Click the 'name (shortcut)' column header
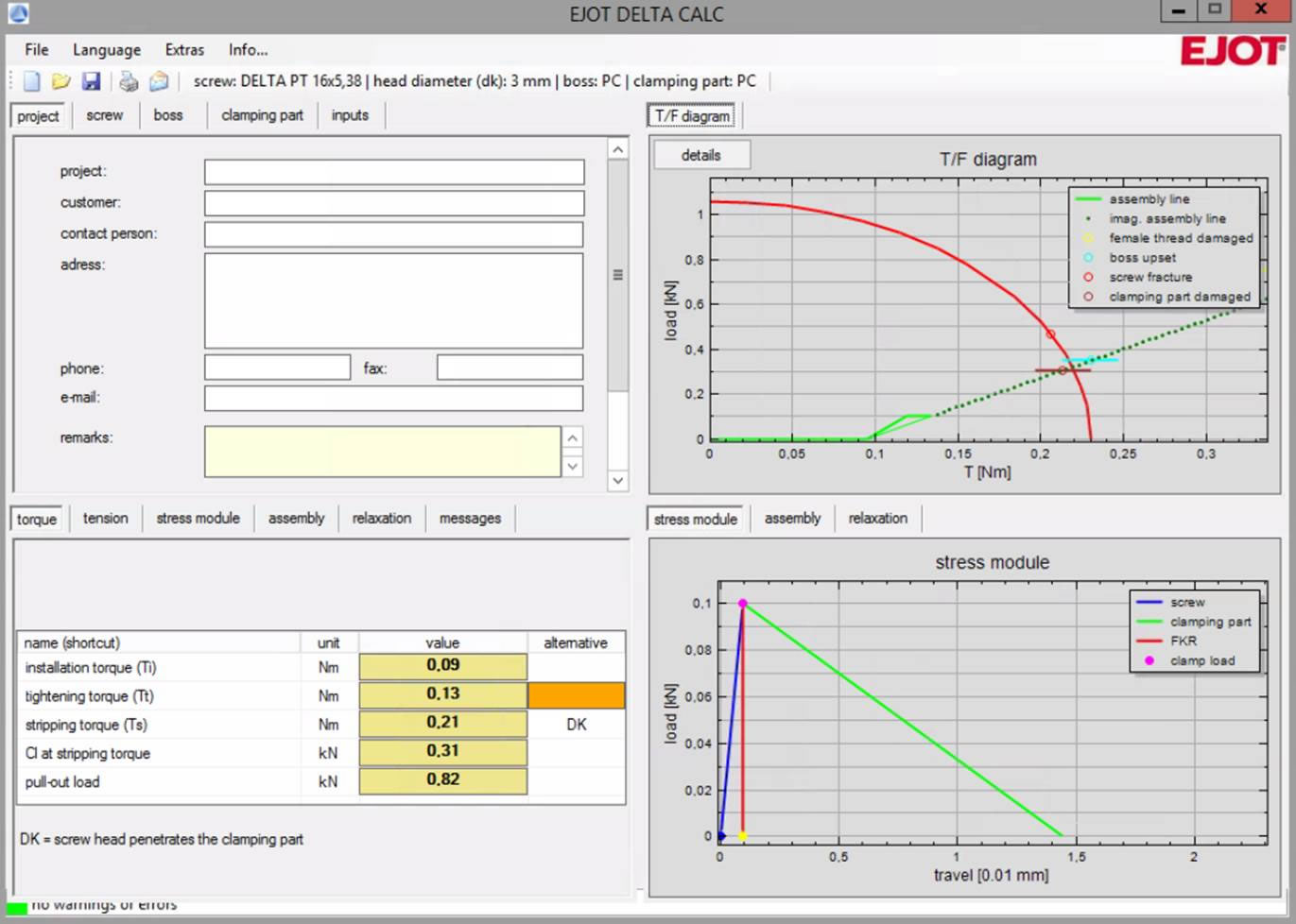Image resolution: width=1296 pixels, height=924 pixels. [159, 642]
